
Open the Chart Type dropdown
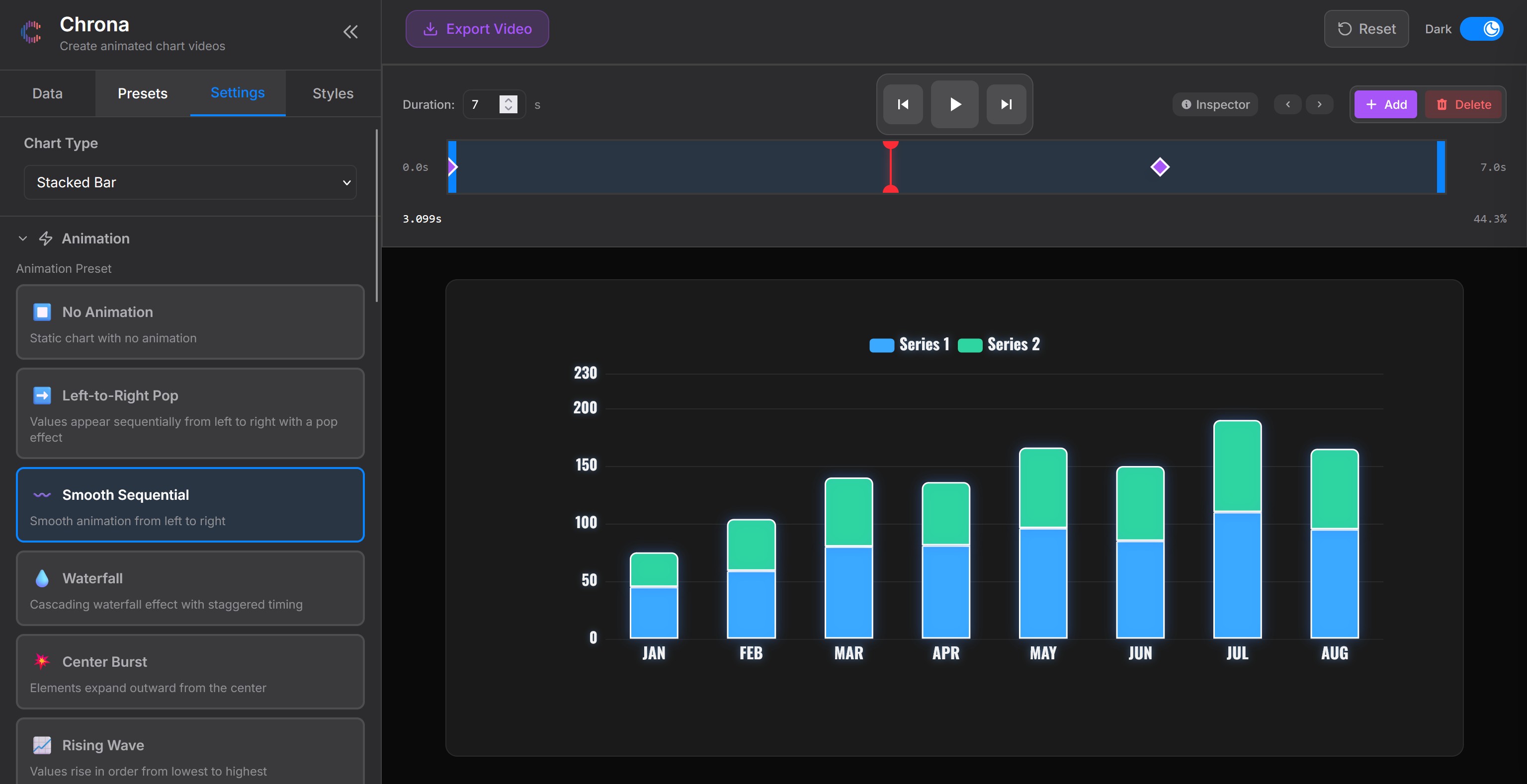point(190,182)
